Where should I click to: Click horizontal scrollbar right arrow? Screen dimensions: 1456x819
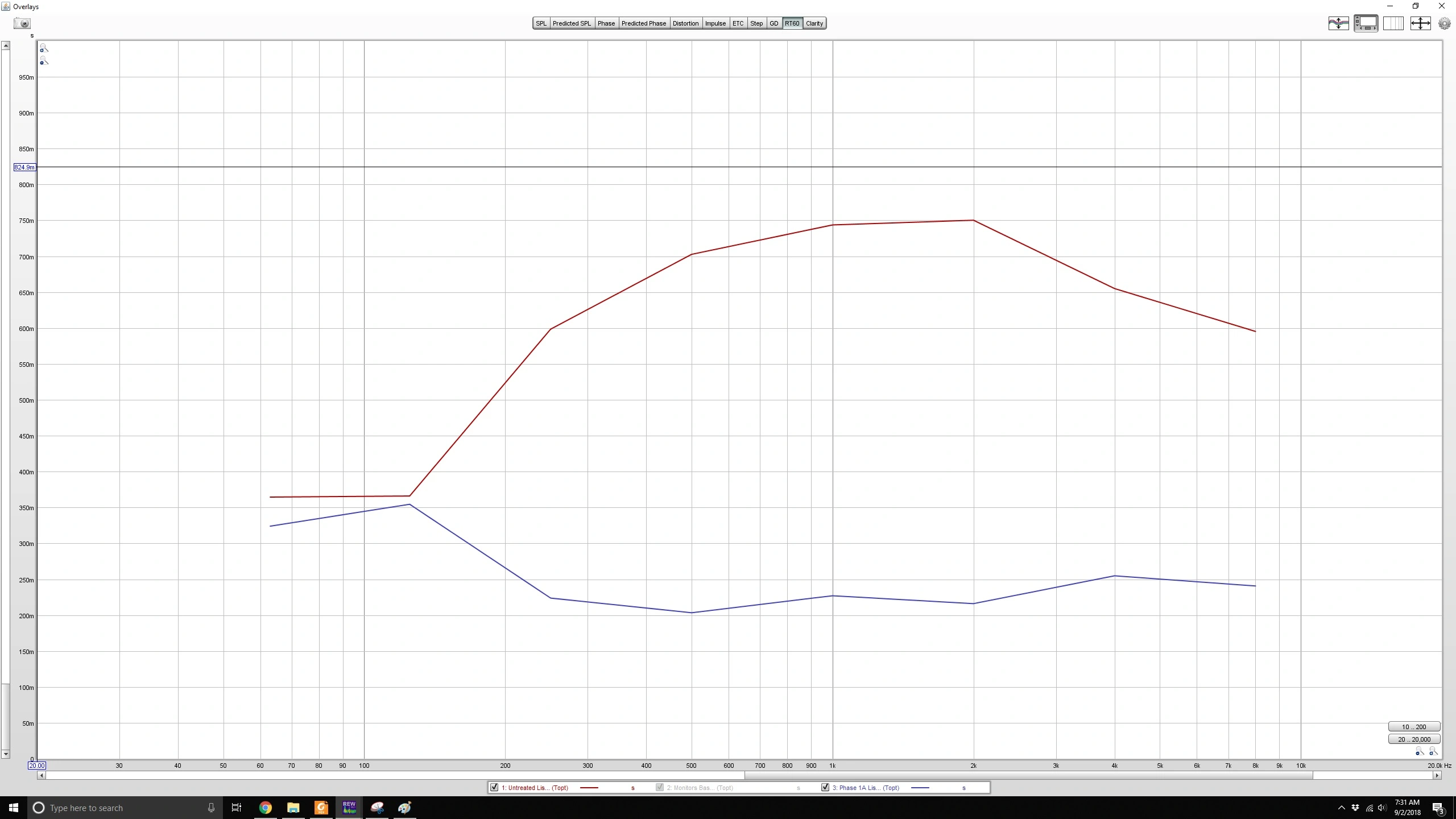(1437, 775)
